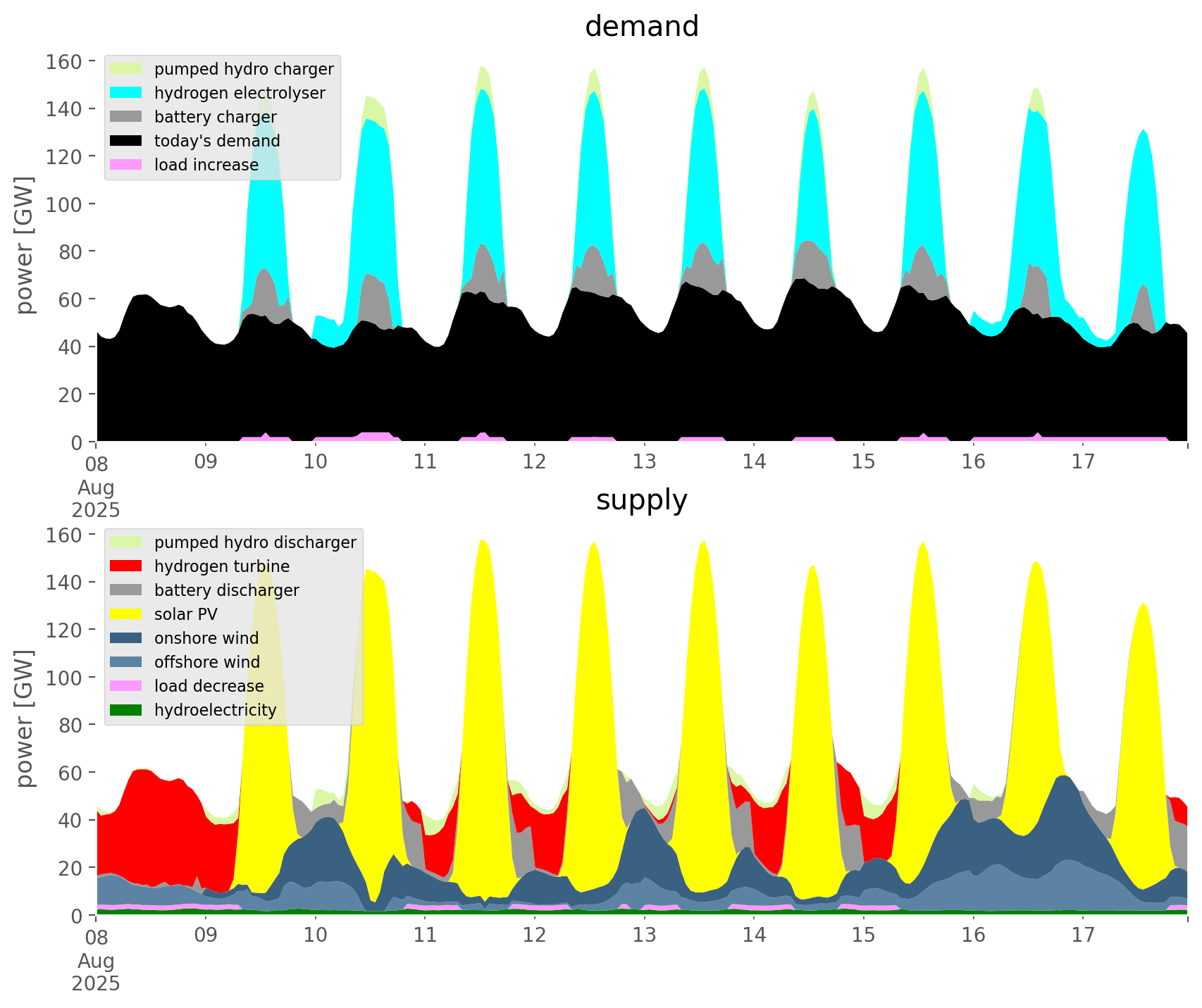
Task: Click the yellow solar PV legend swatch
Action: [x=126, y=614]
